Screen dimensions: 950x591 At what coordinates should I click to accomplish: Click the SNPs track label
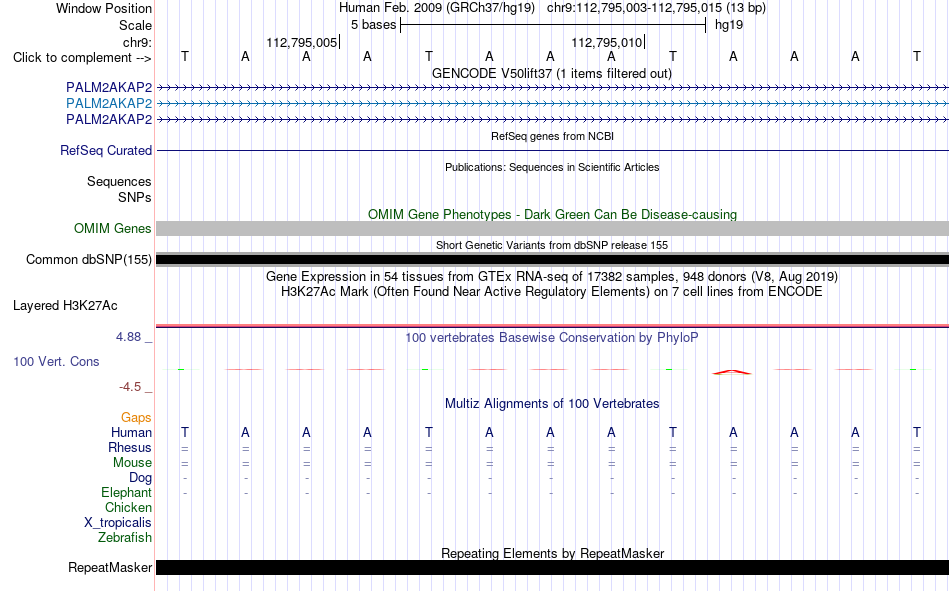coord(135,197)
